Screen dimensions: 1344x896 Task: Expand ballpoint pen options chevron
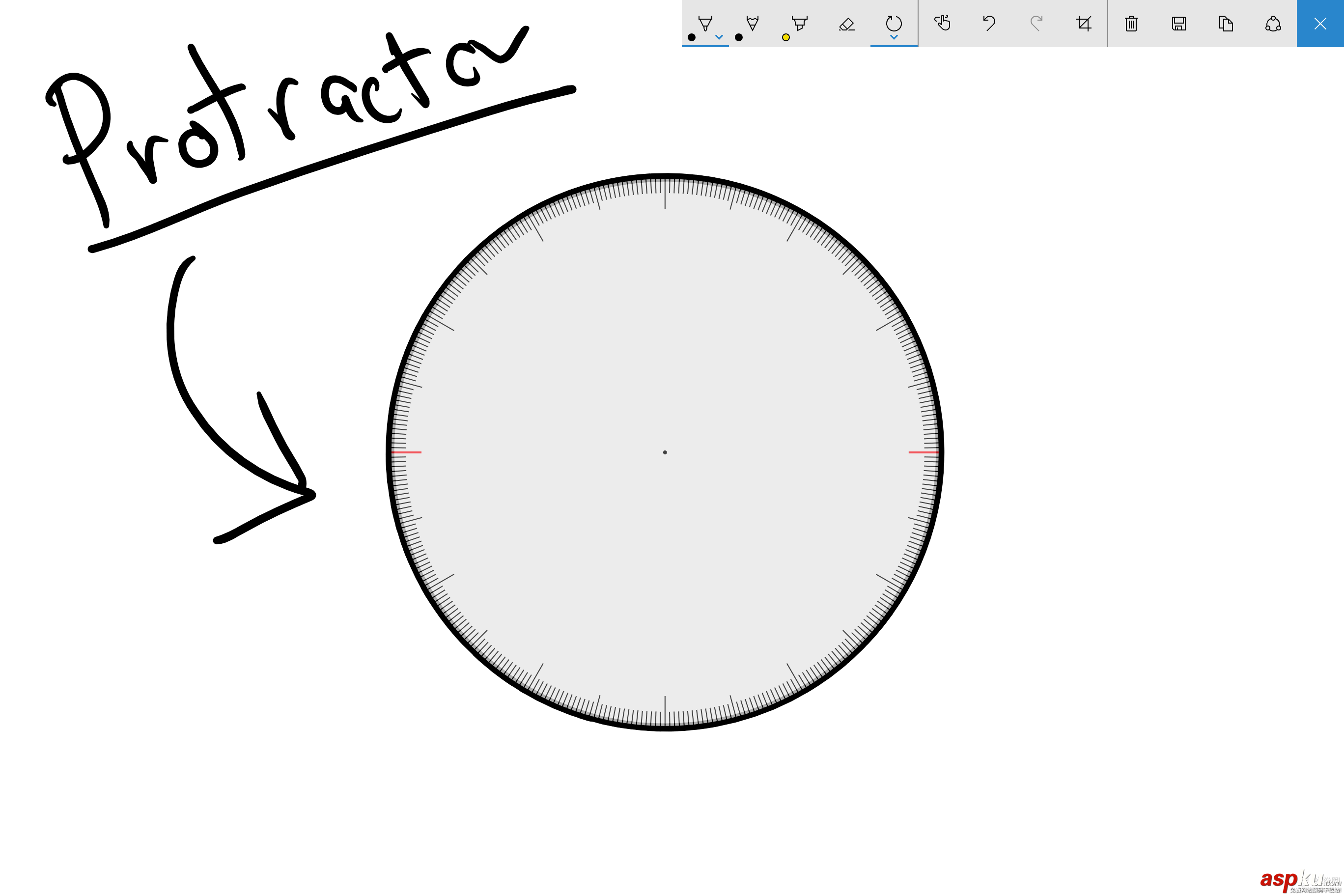tap(719, 37)
